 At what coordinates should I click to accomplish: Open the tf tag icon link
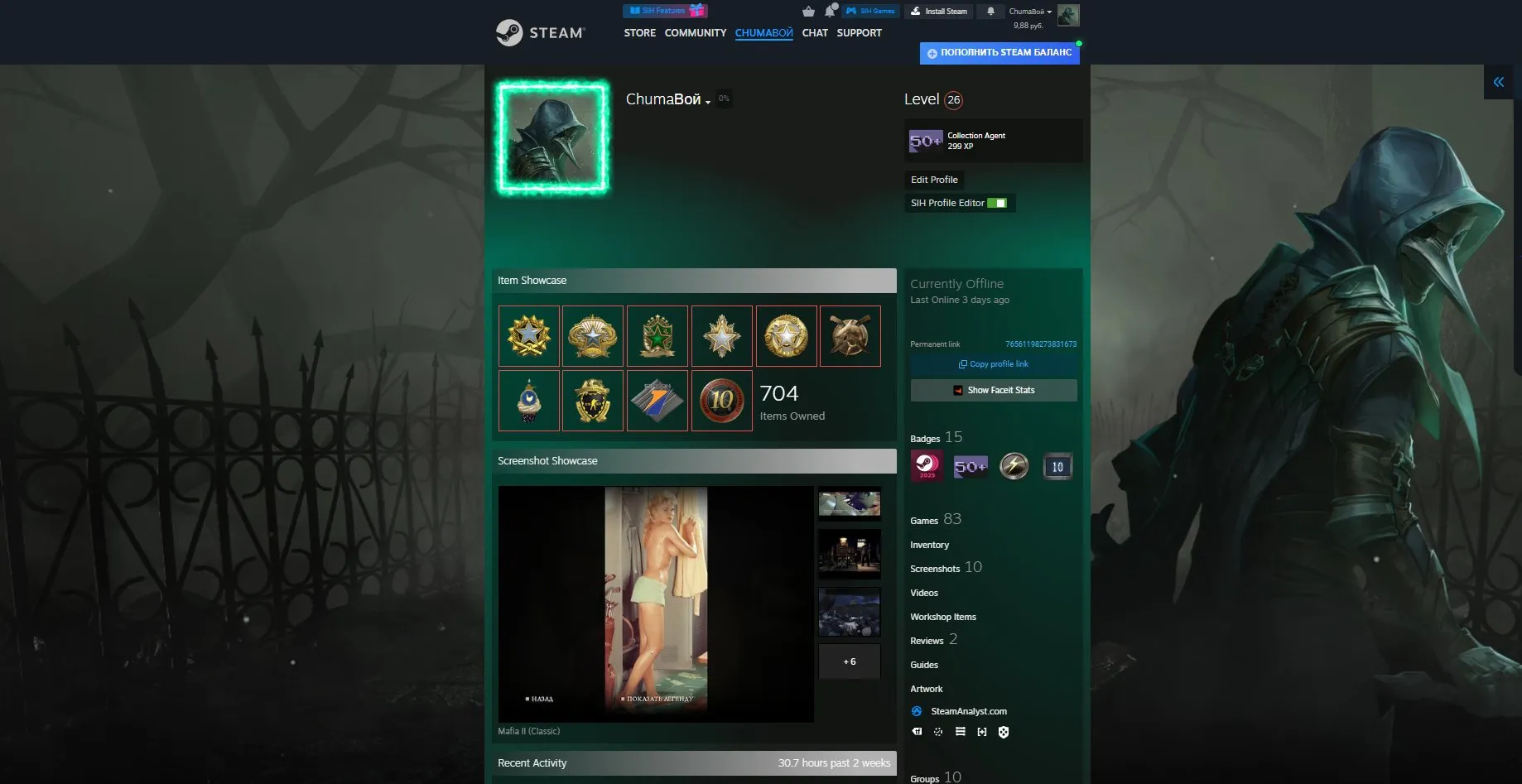click(x=917, y=732)
